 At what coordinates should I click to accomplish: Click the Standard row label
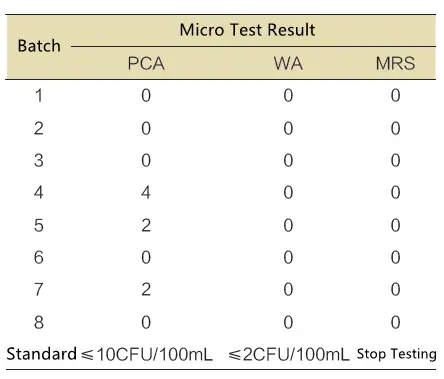pyautogui.click(x=42, y=354)
